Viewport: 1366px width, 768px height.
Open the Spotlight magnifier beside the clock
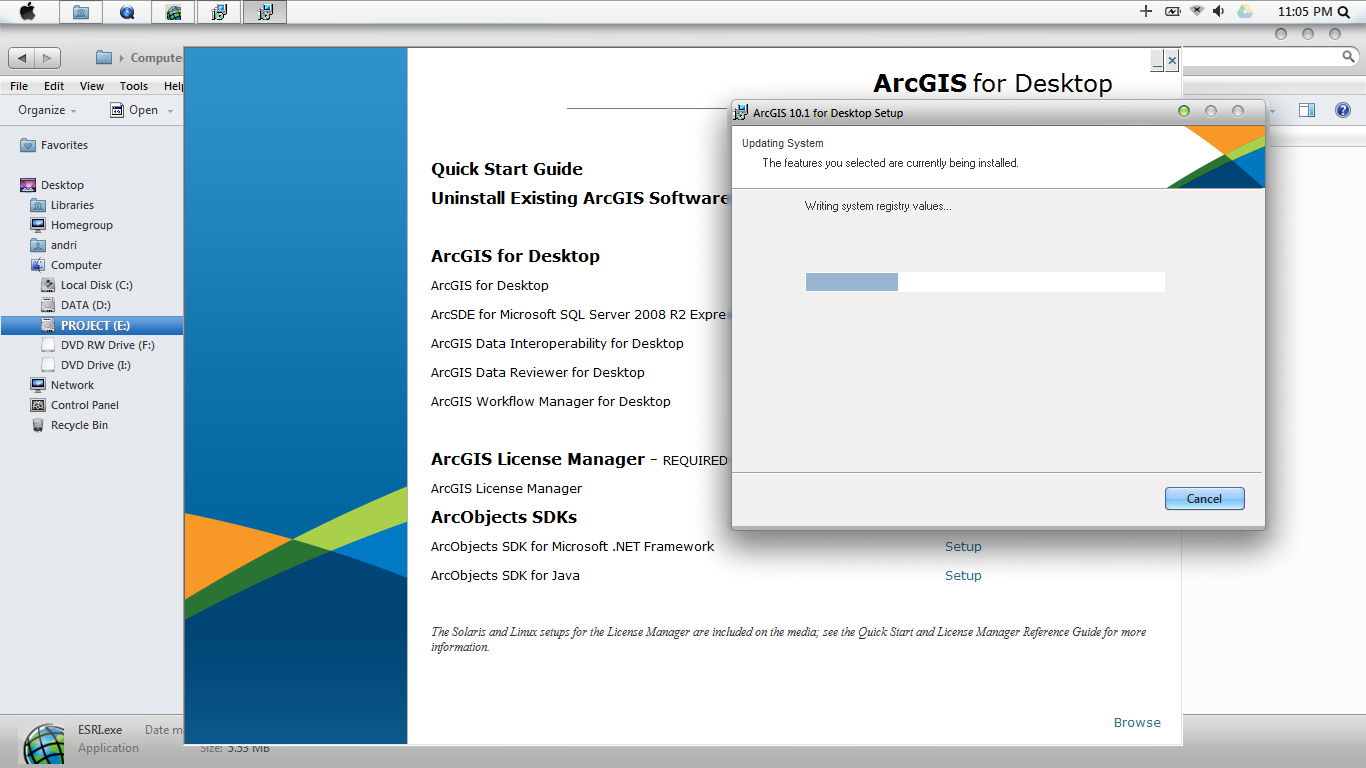coord(1342,11)
